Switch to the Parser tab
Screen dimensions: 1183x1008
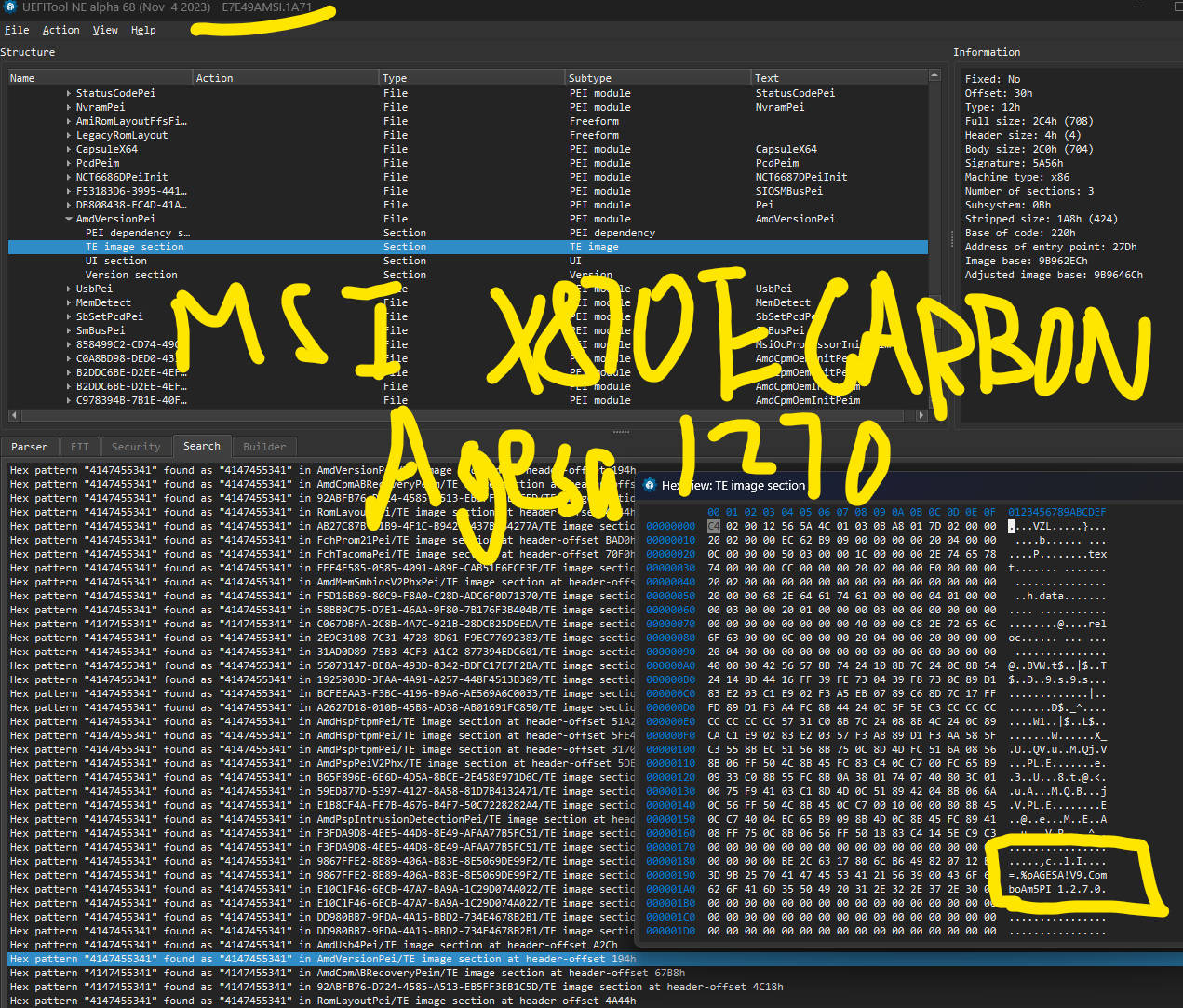[x=30, y=447]
